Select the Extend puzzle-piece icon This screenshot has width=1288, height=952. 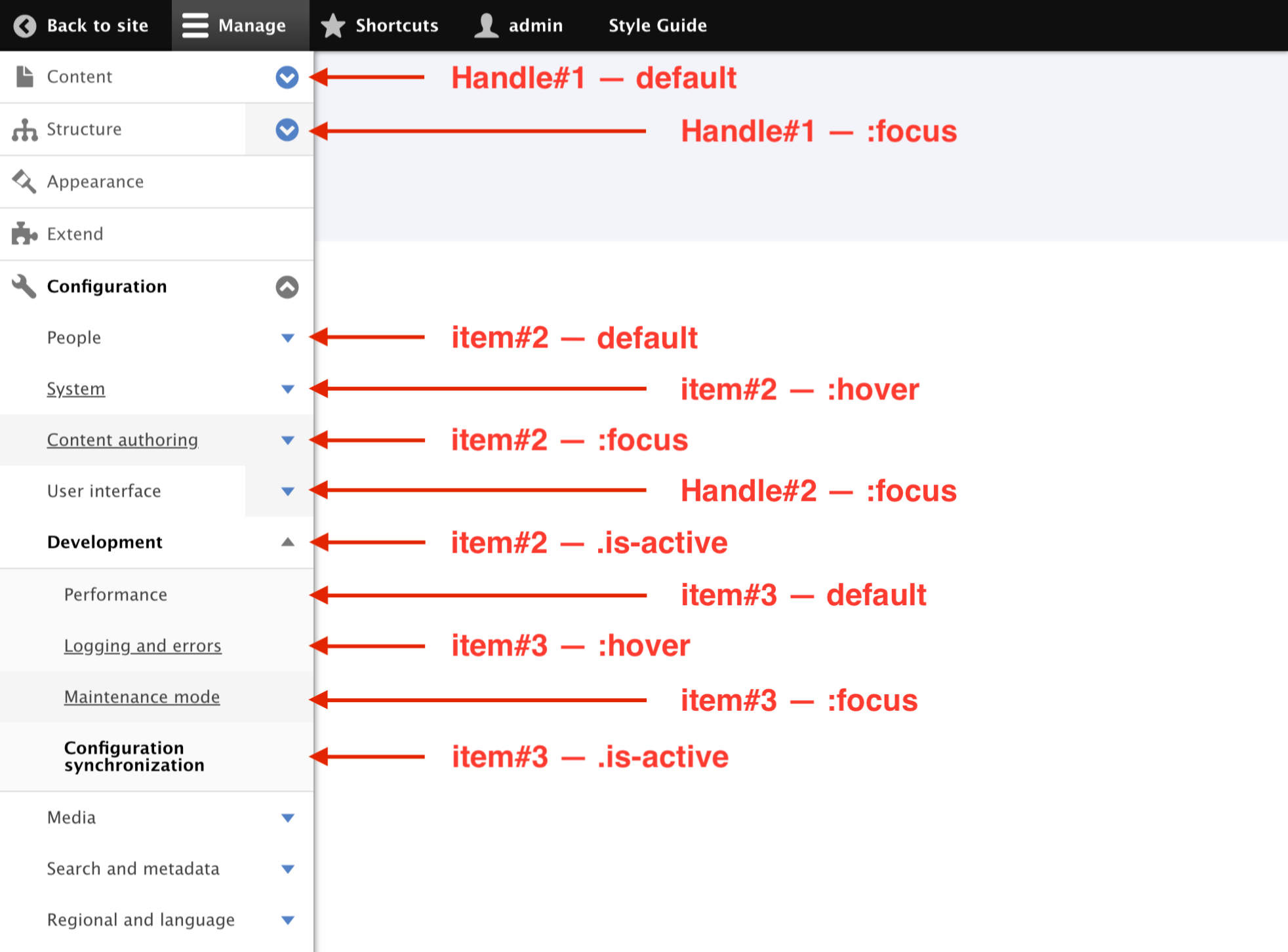(x=24, y=234)
